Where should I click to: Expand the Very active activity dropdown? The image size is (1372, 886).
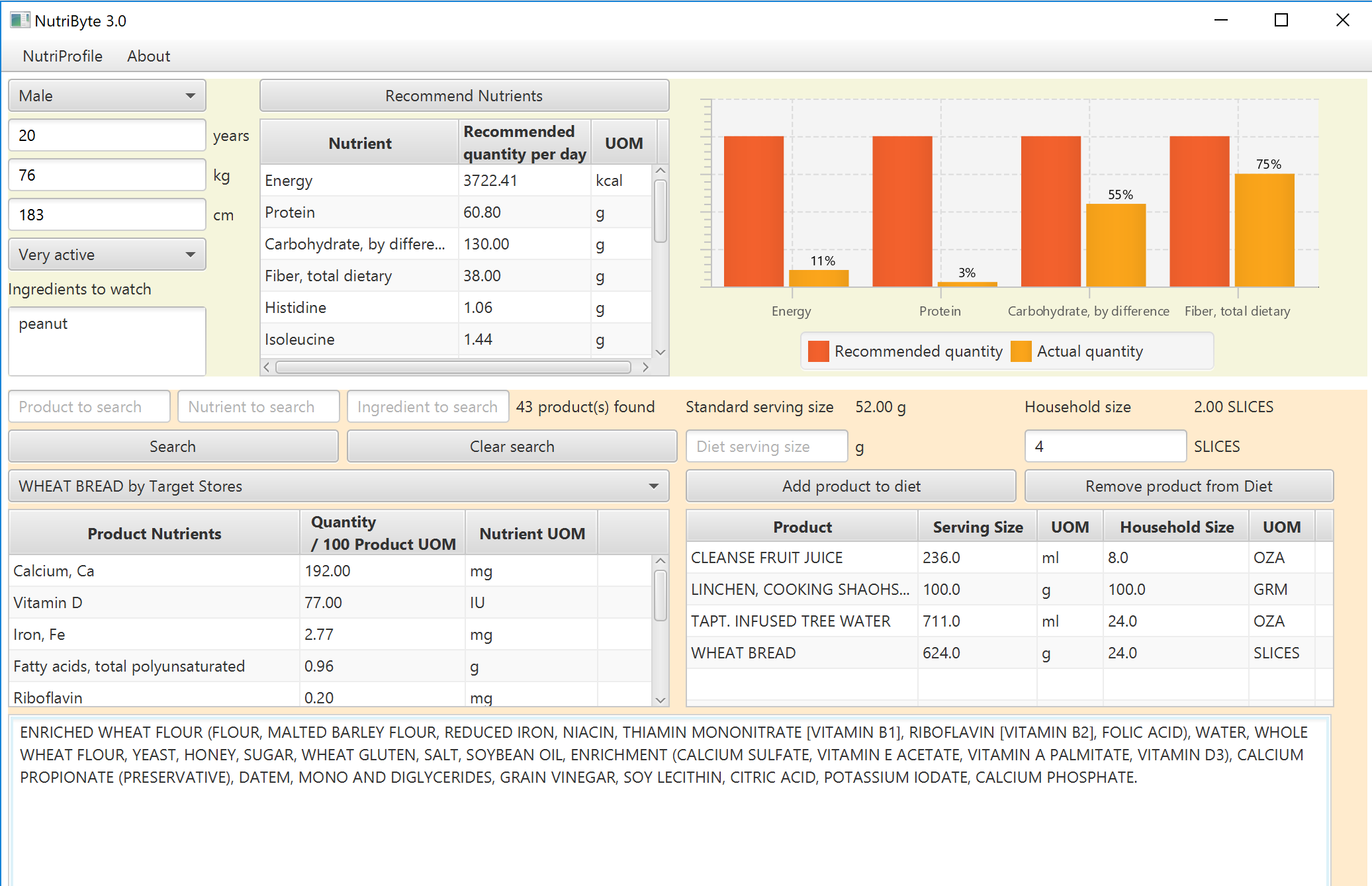coord(107,255)
